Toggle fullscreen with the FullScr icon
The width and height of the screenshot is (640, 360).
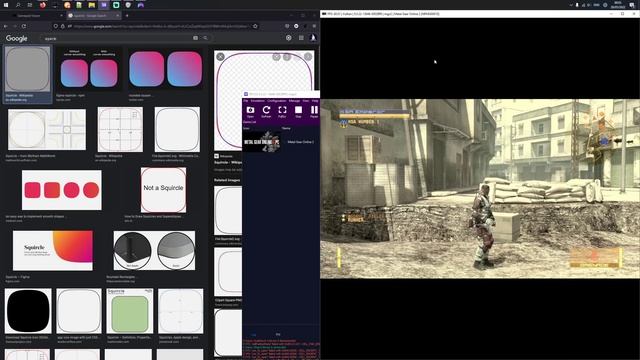282,111
